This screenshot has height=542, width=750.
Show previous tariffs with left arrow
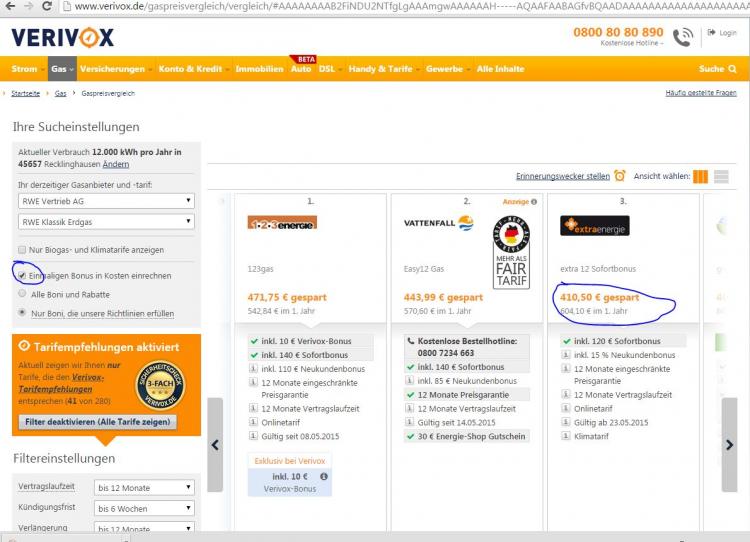pyautogui.click(x=215, y=445)
